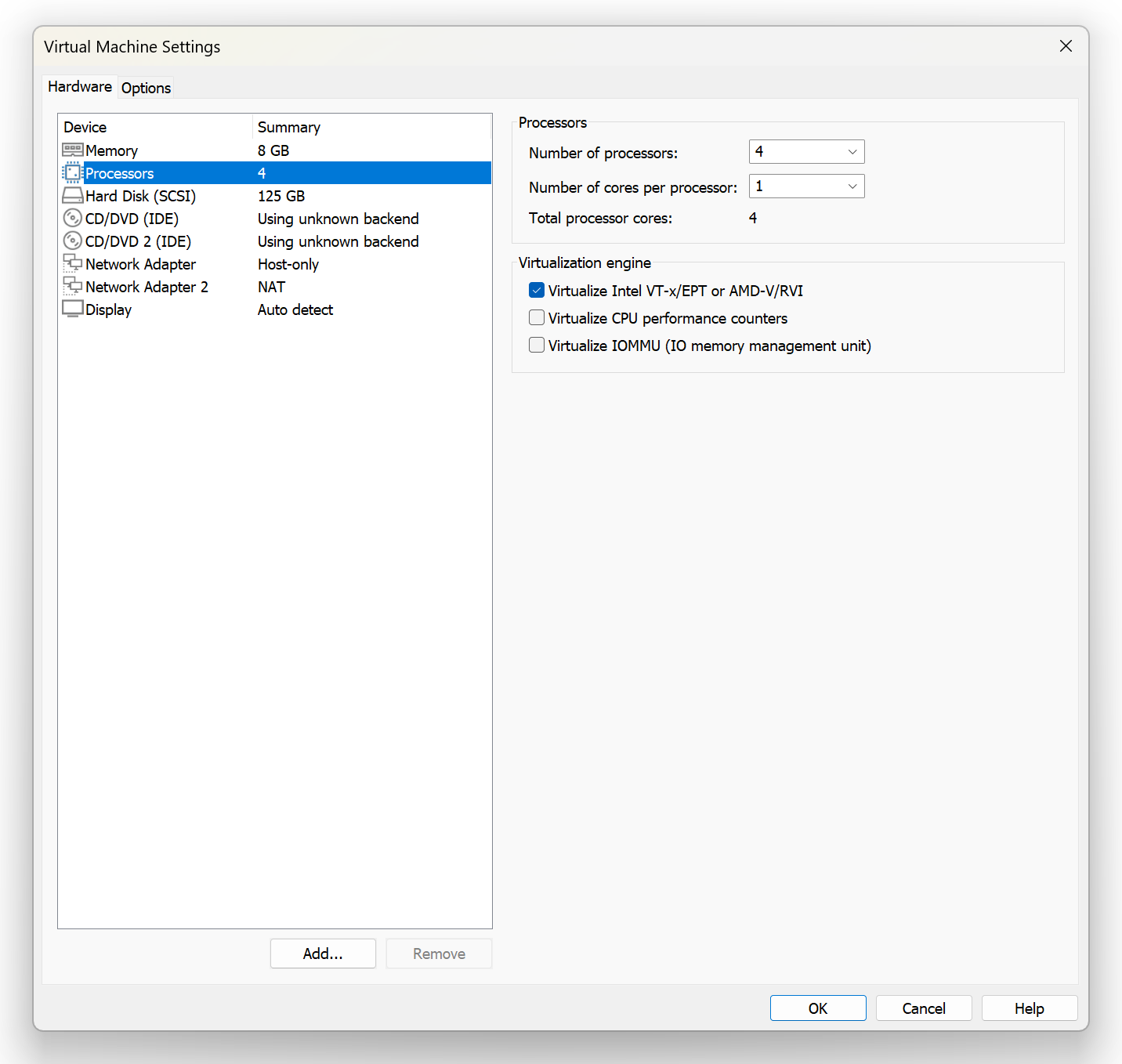This screenshot has height=1064, width=1122.
Task: Click the Network Adapter icon
Action: [73, 263]
